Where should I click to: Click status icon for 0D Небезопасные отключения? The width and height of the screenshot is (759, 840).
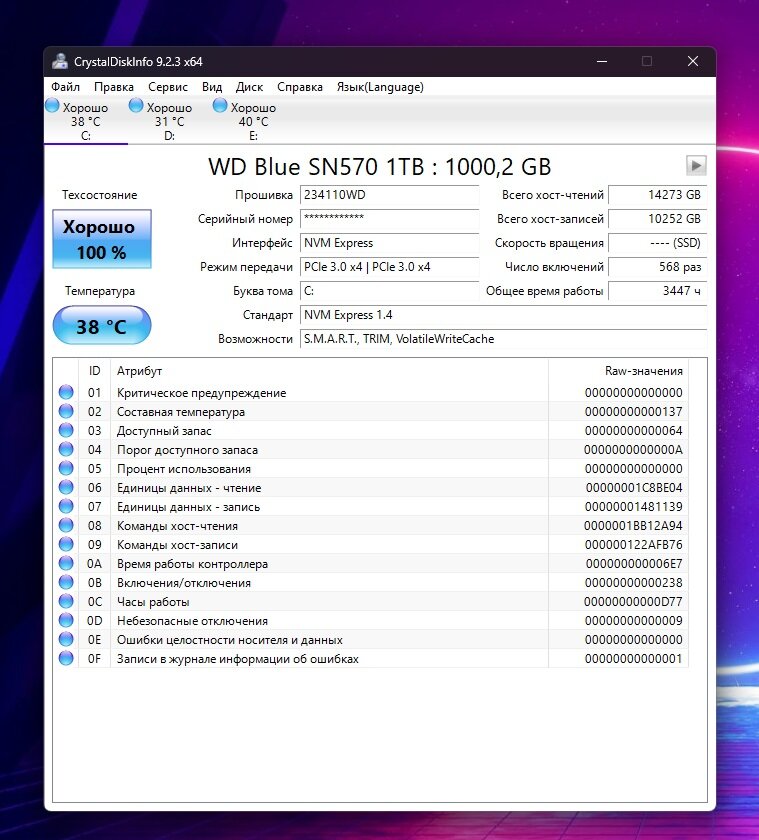pos(66,620)
